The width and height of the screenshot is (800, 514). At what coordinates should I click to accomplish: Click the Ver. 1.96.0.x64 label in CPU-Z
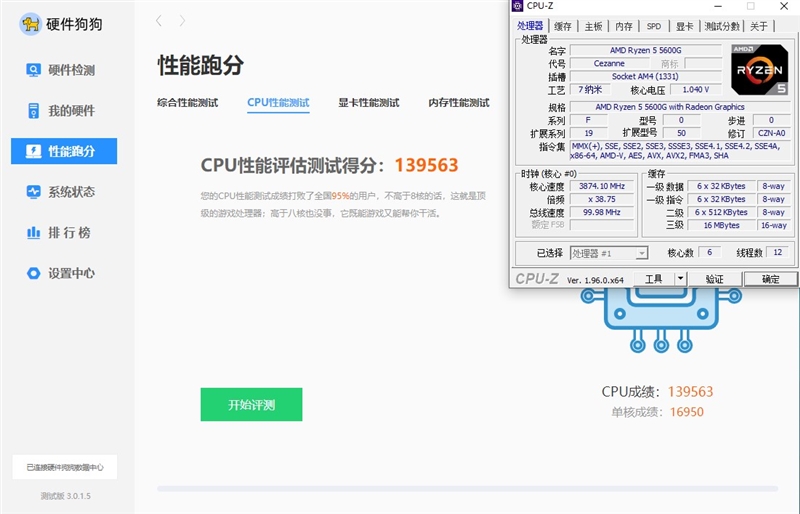(x=595, y=280)
